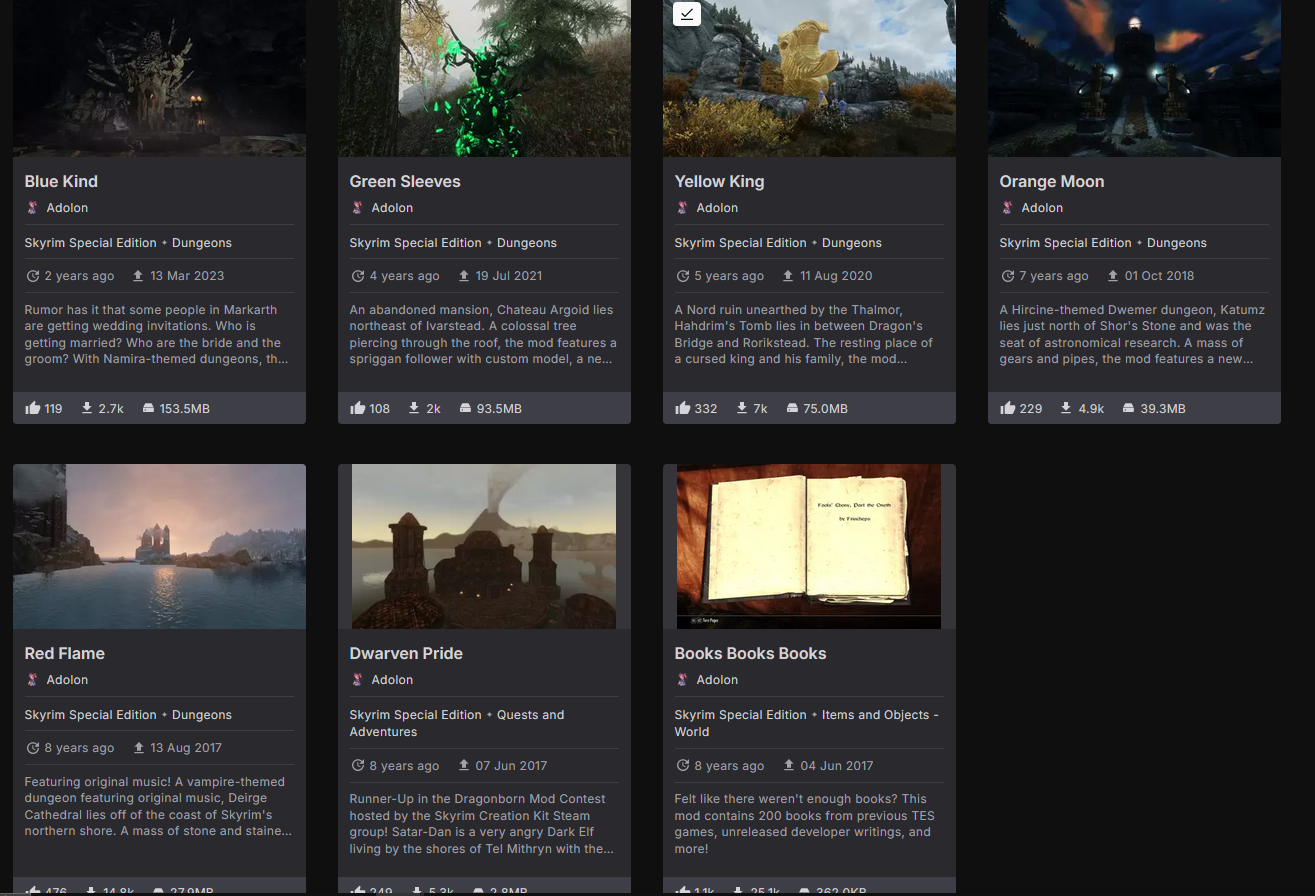Click Red Flame cathedral thumbnail

click(x=159, y=546)
